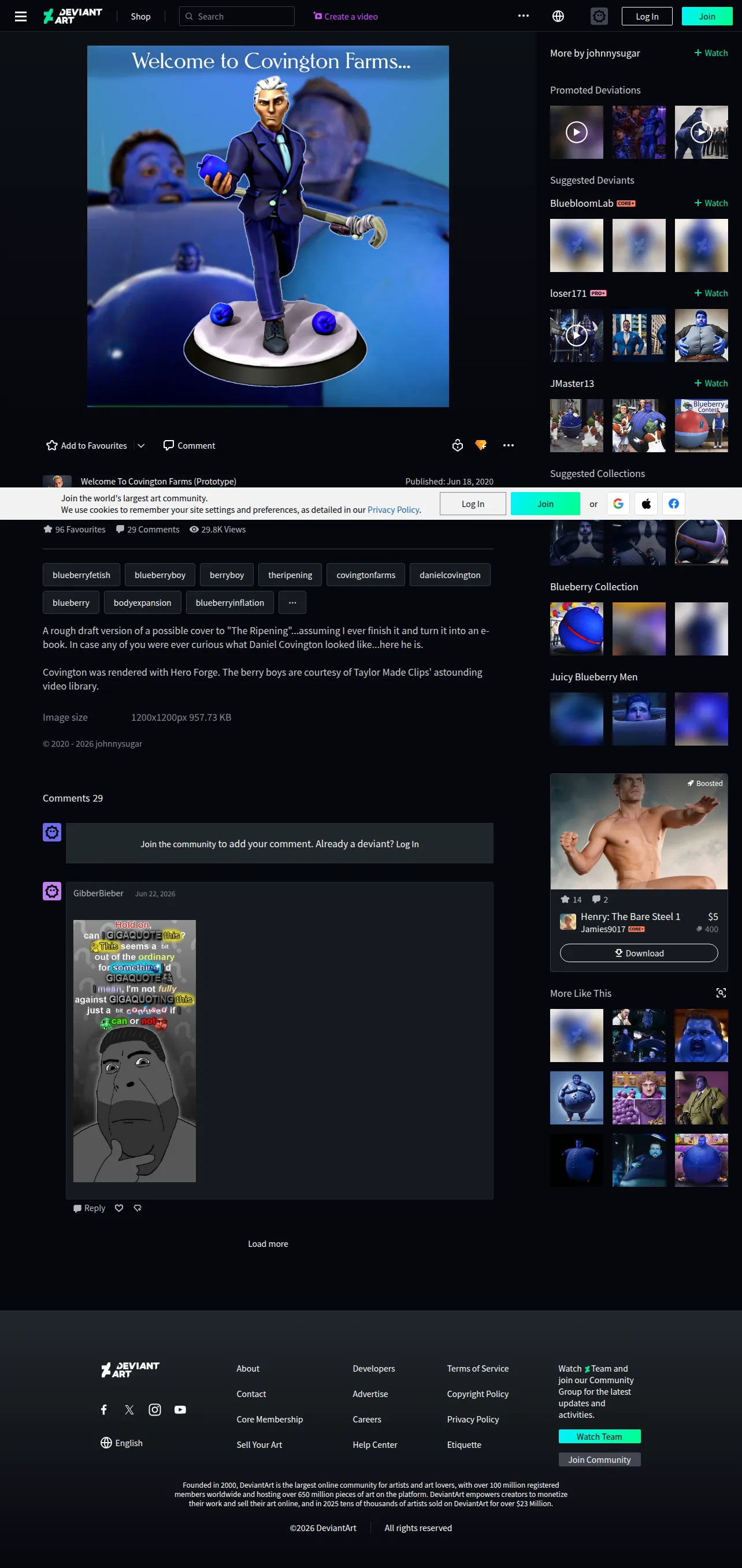Expand the Add to Favourites dropdown arrow
The height and width of the screenshot is (1568, 742).
point(142,445)
